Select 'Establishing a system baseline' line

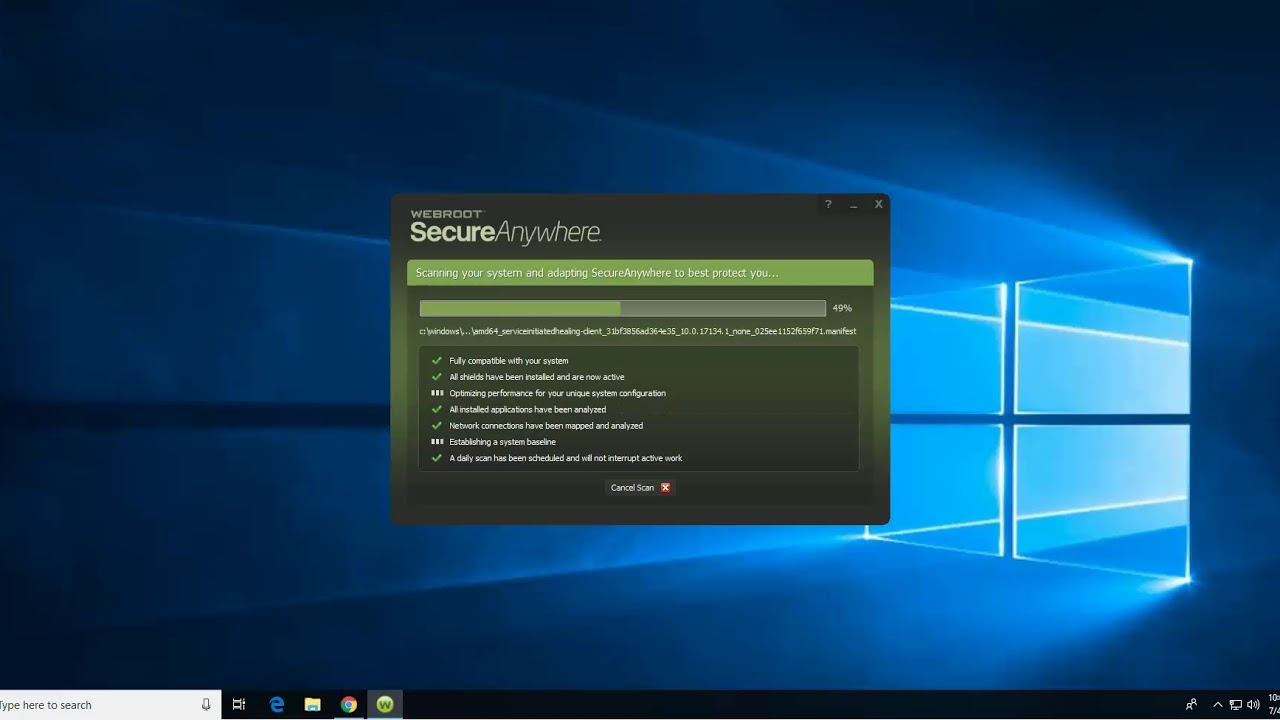[503, 442]
